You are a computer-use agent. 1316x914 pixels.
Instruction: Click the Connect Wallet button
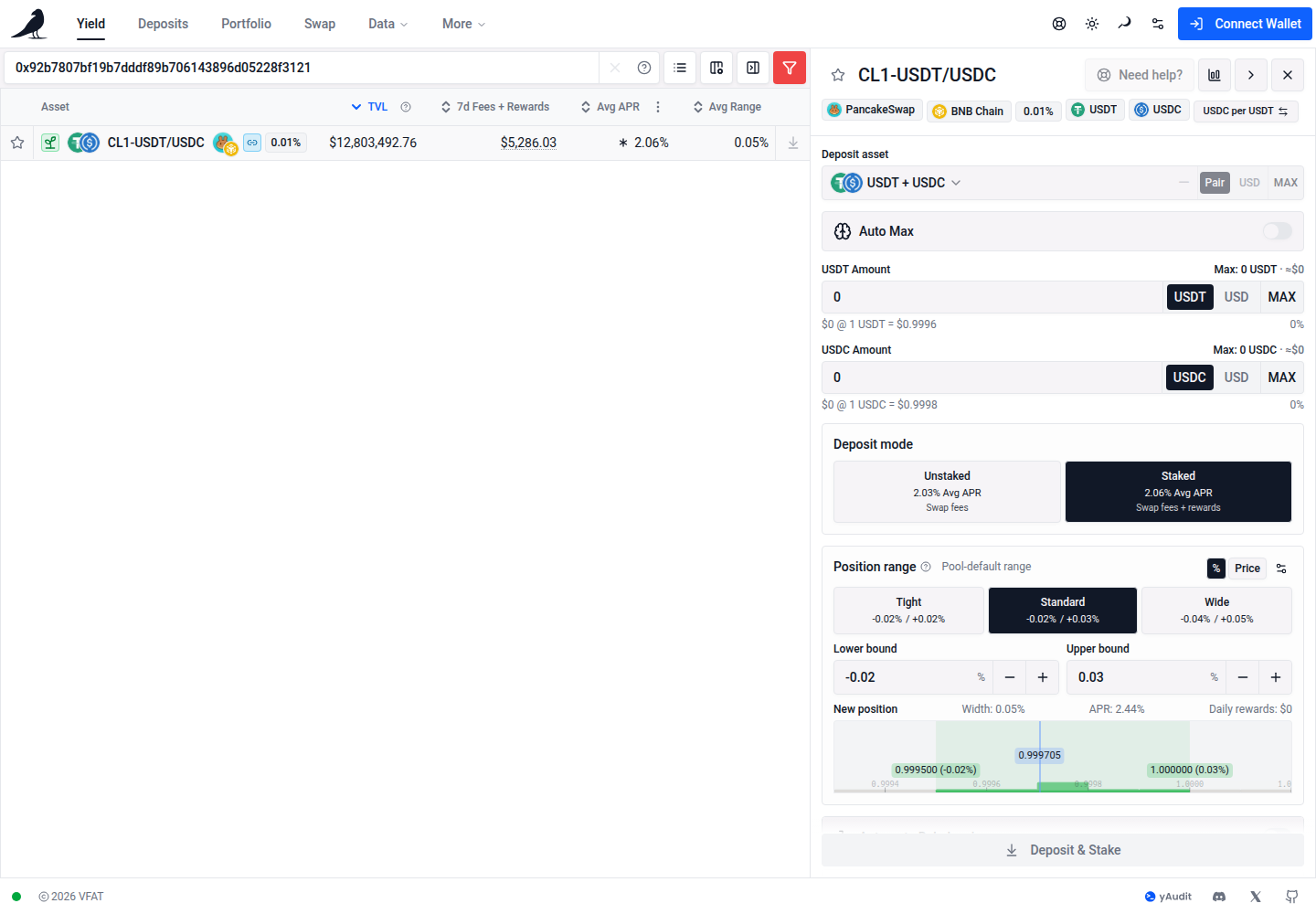coord(1245,24)
